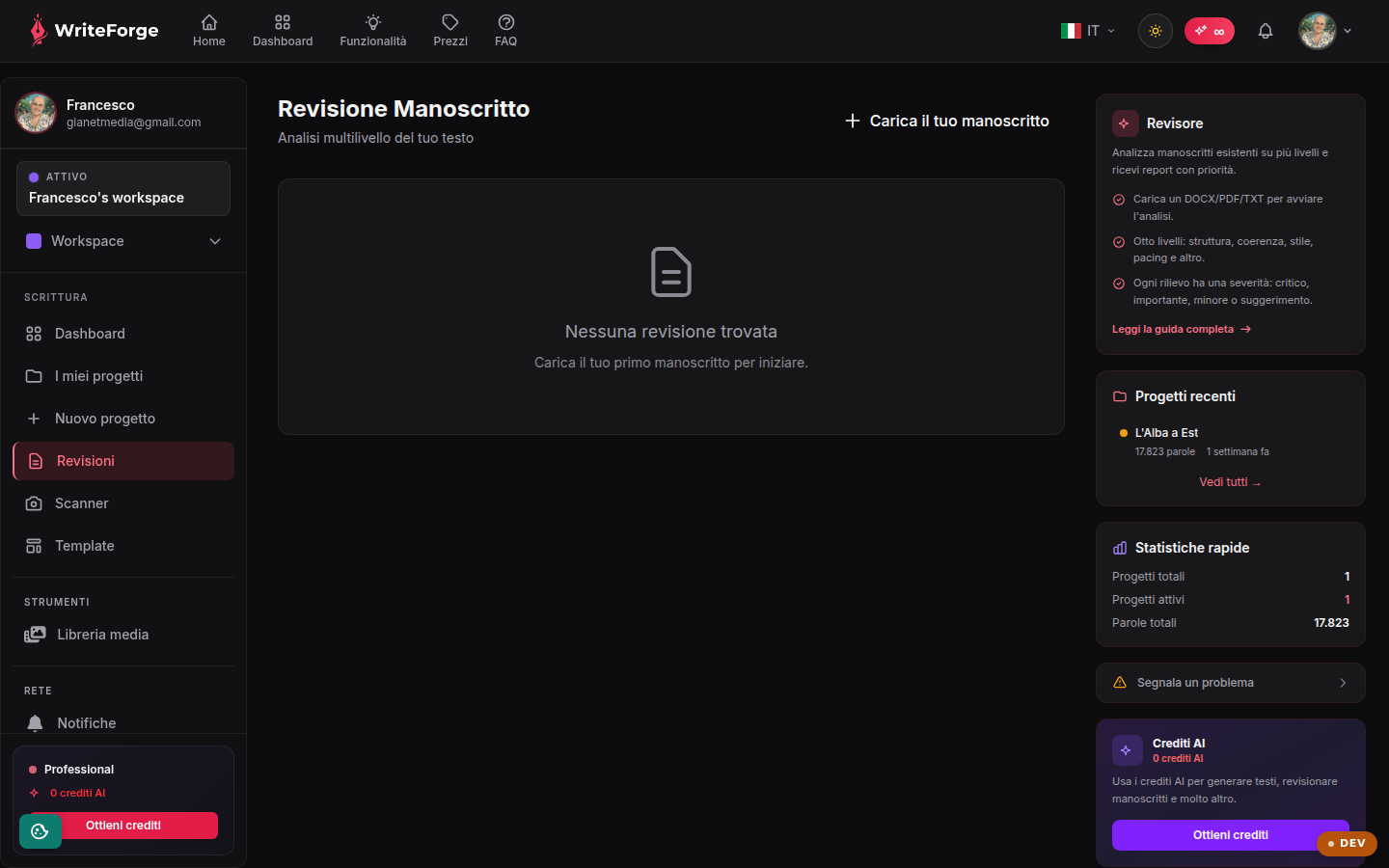This screenshot has height=868, width=1389.
Task: Open the IT language dropdown
Action: [x=1088, y=31]
